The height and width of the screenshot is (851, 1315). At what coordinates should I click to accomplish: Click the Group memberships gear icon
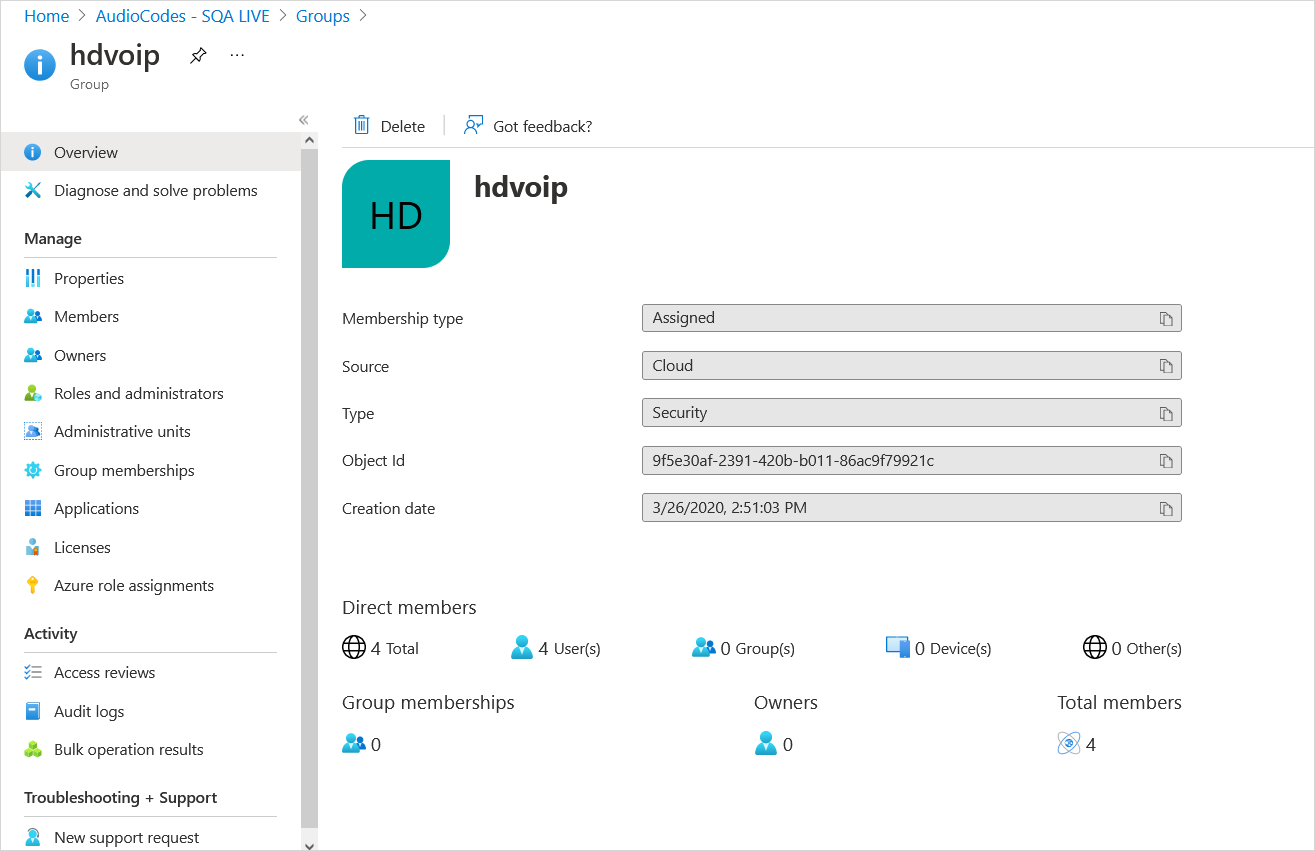click(x=33, y=470)
